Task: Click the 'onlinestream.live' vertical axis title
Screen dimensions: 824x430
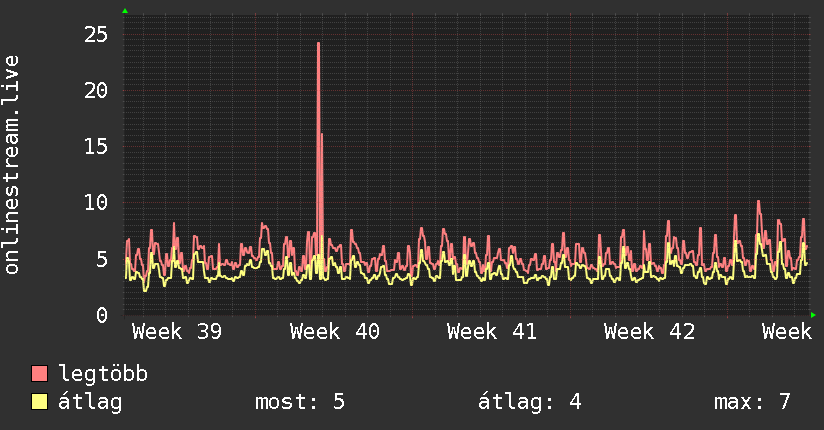Action: click(12, 165)
